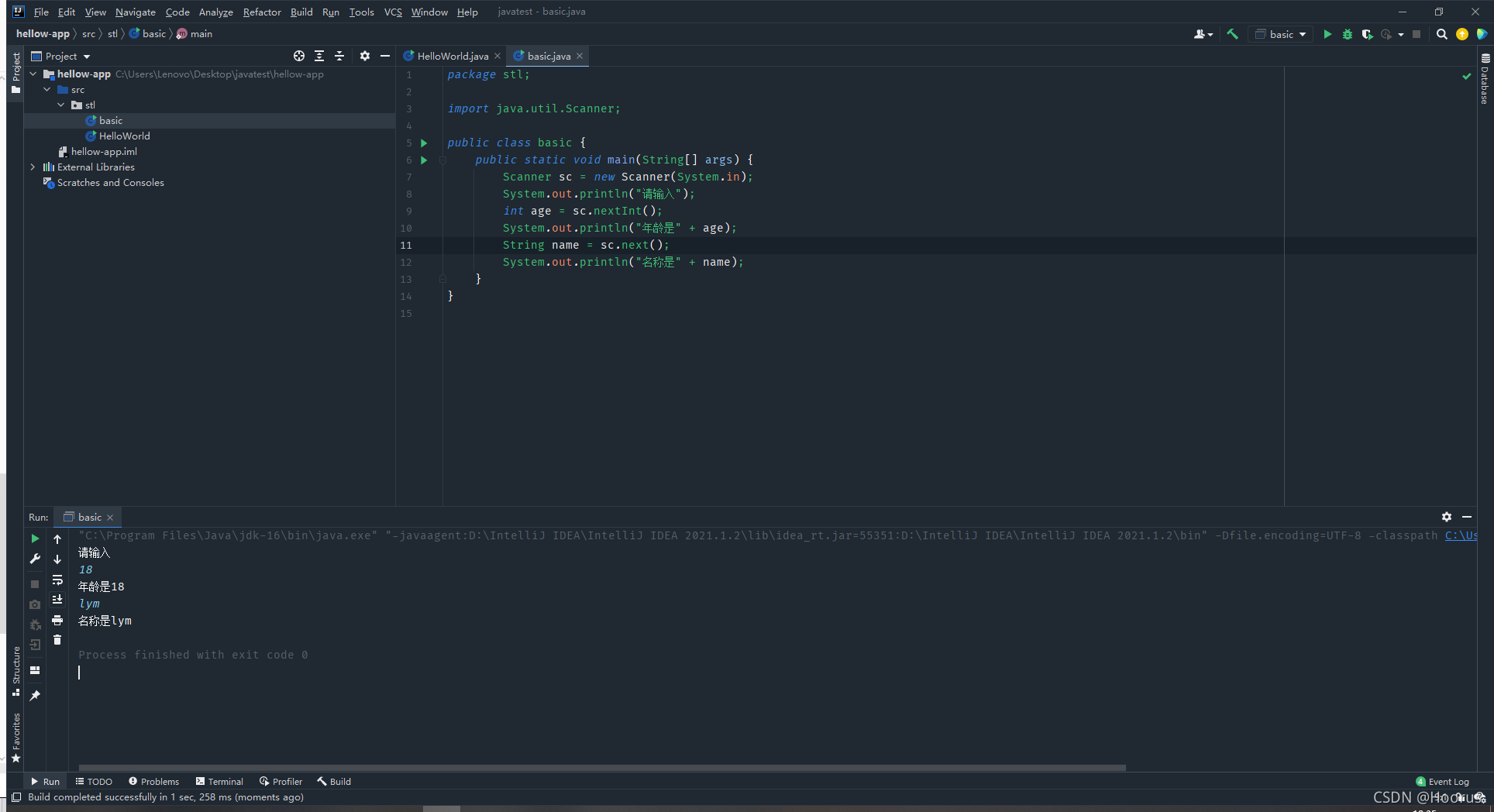Toggle the Structure tool window stripe button

15,671
